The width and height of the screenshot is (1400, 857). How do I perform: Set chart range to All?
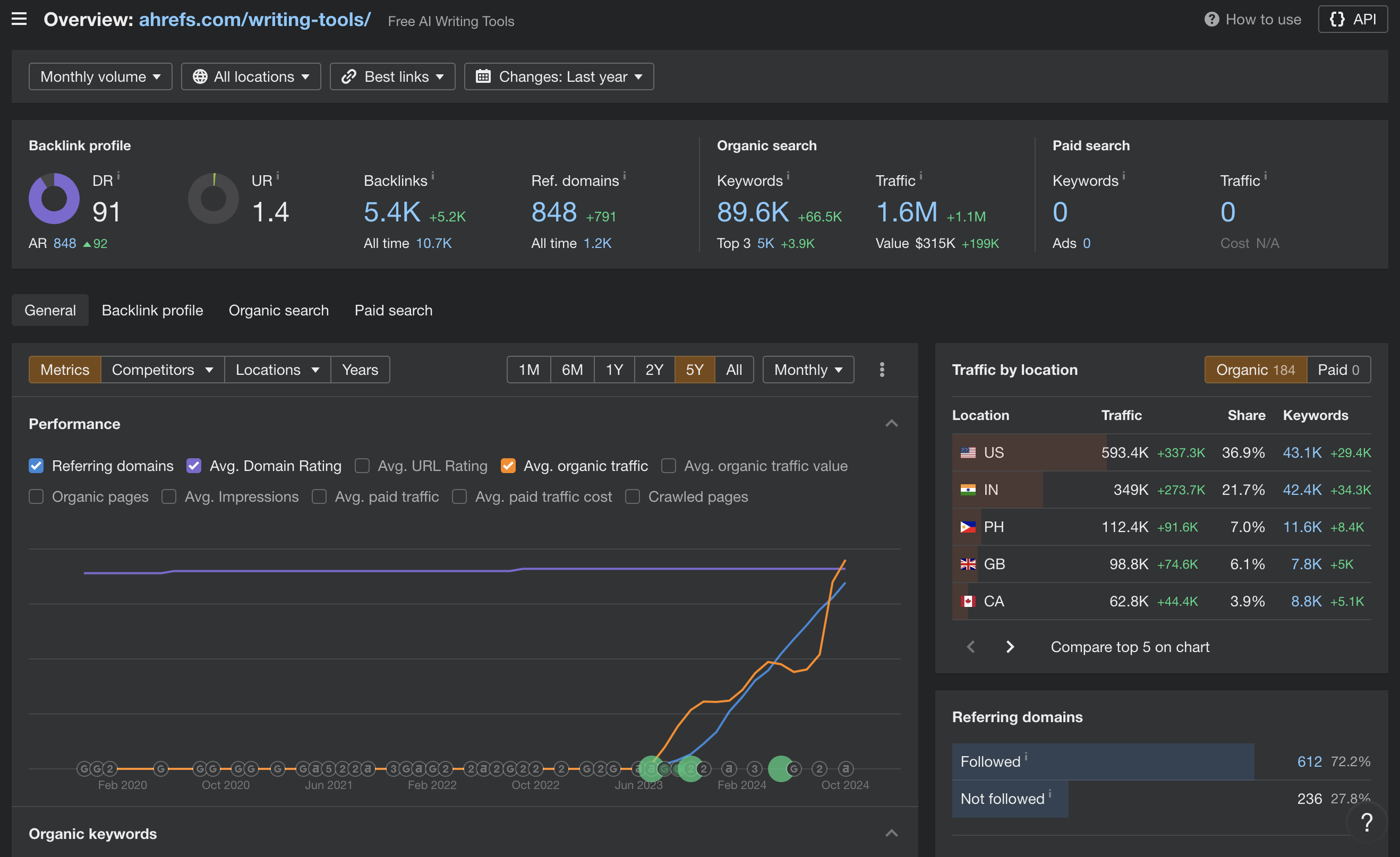pyautogui.click(x=734, y=370)
